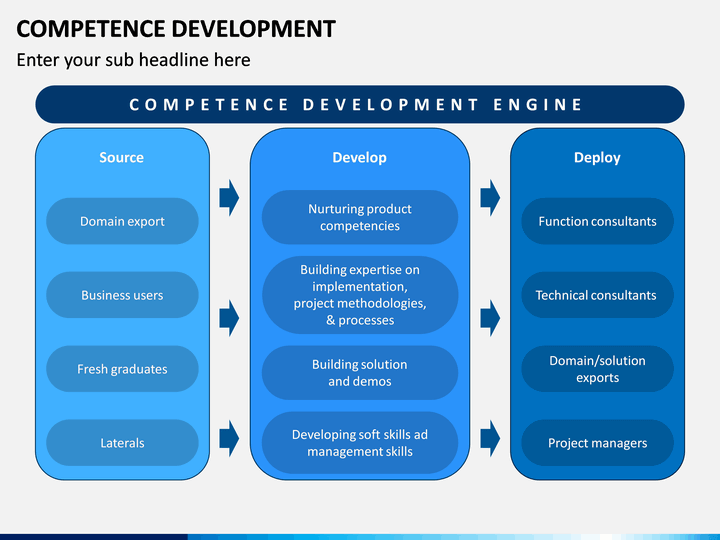The height and width of the screenshot is (540, 720).
Task: Select the 'Project managers' pill
Action: pos(597,443)
